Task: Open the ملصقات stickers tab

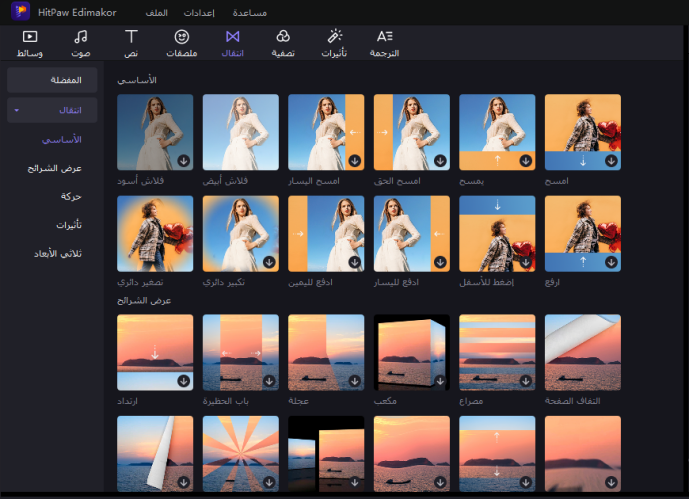Action: [x=181, y=43]
